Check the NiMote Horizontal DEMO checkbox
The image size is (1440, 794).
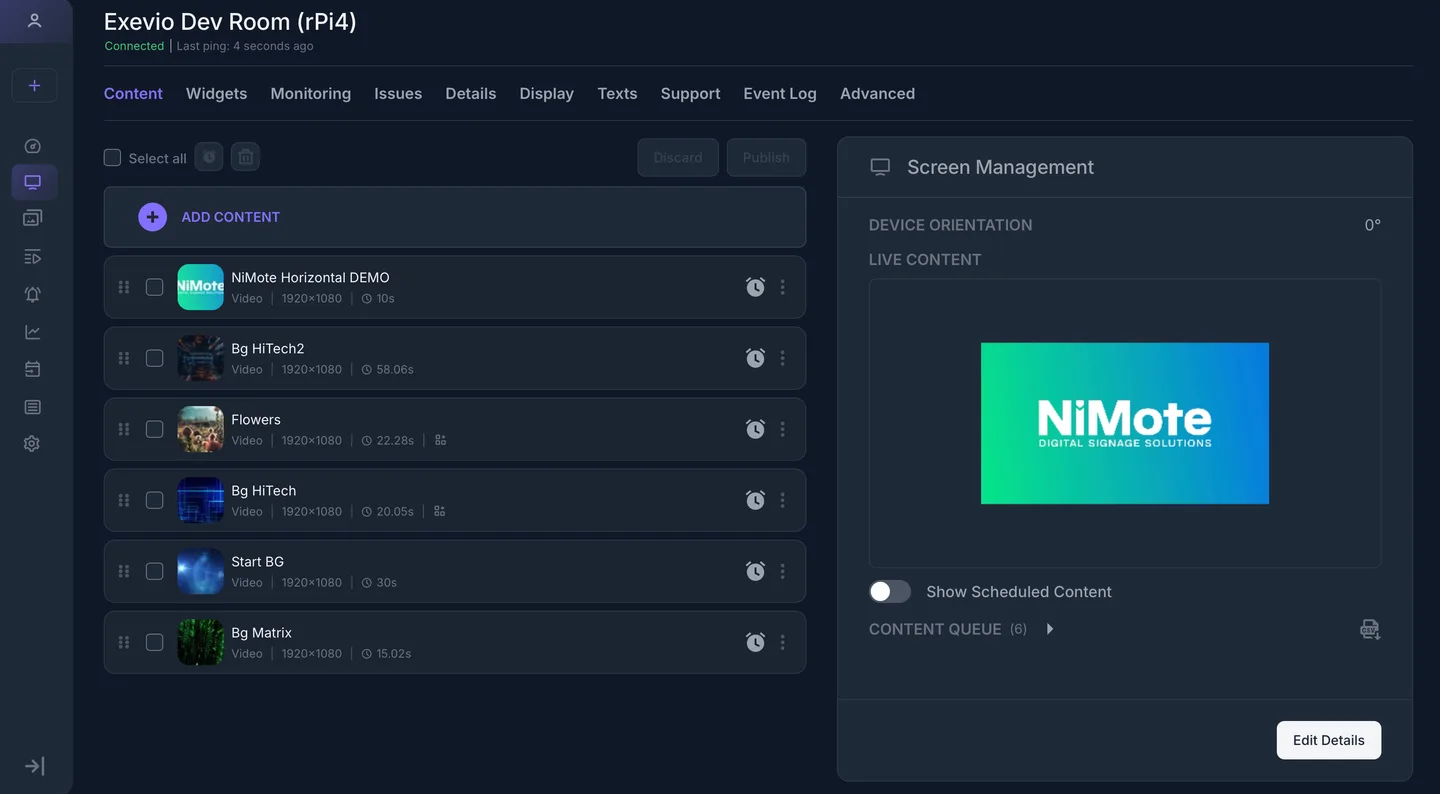(155, 287)
